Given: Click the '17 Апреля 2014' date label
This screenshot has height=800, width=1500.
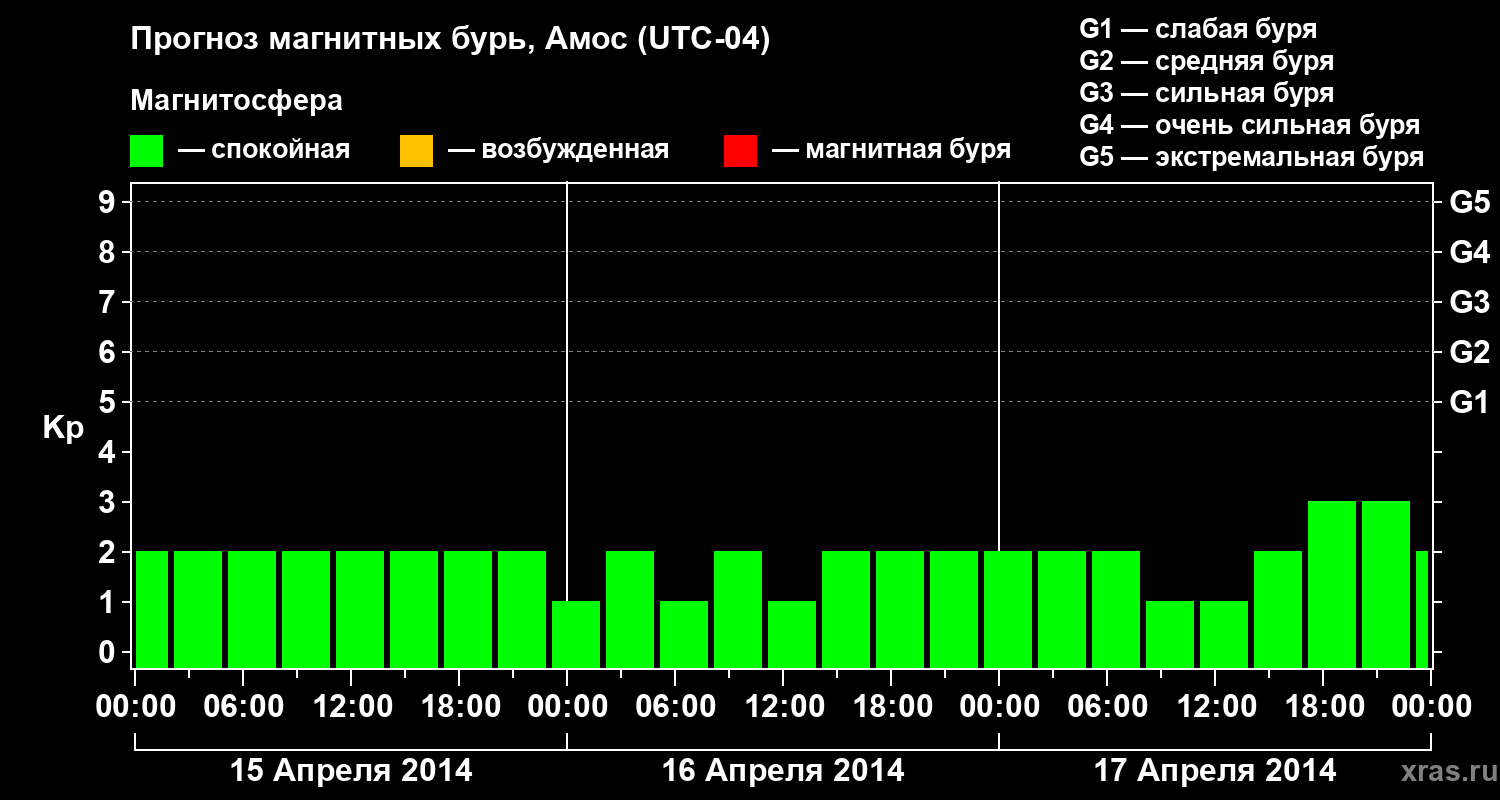Looking at the screenshot, I should click(x=1215, y=770).
